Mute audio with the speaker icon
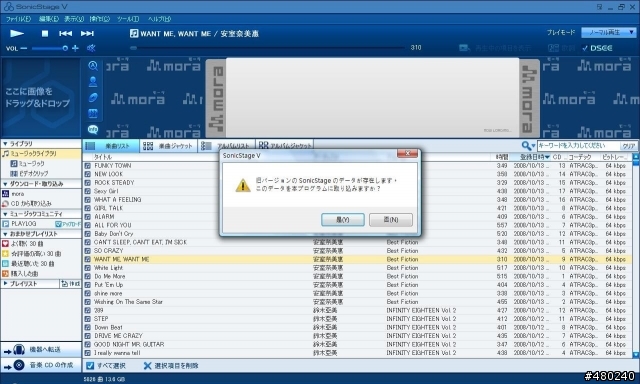This screenshot has height=384, width=640. tap(91, 48)
